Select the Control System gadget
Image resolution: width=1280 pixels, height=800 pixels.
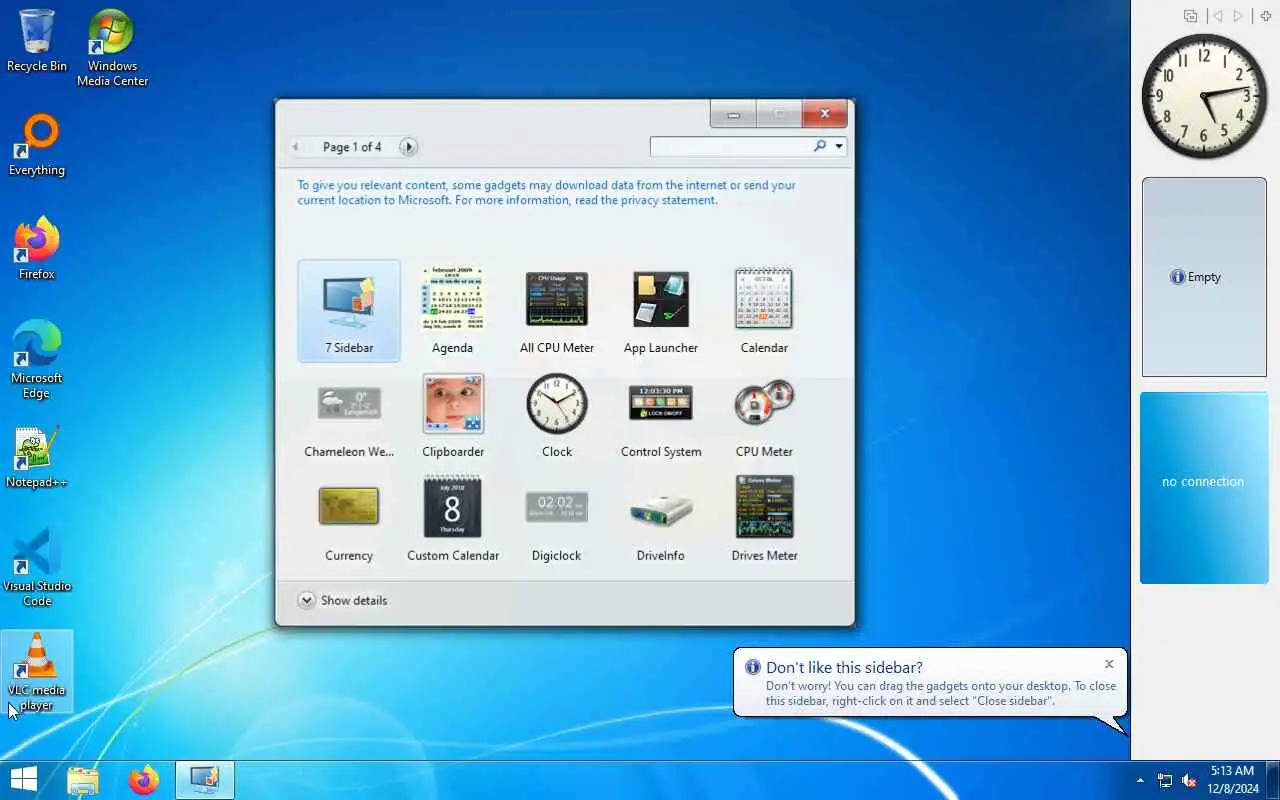661,415
